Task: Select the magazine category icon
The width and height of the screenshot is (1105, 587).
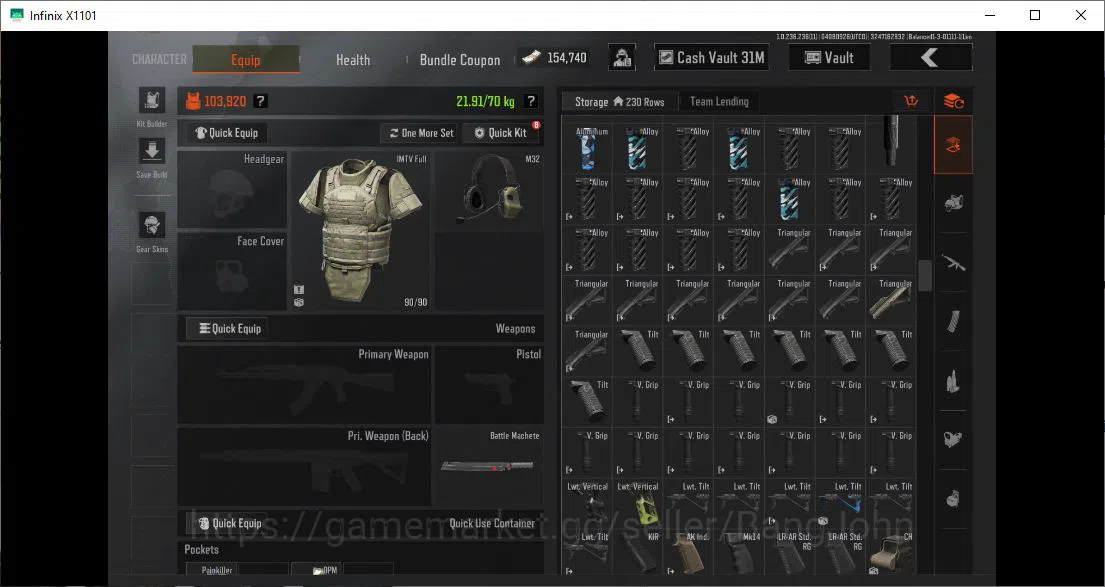Action: click(953, 322)
